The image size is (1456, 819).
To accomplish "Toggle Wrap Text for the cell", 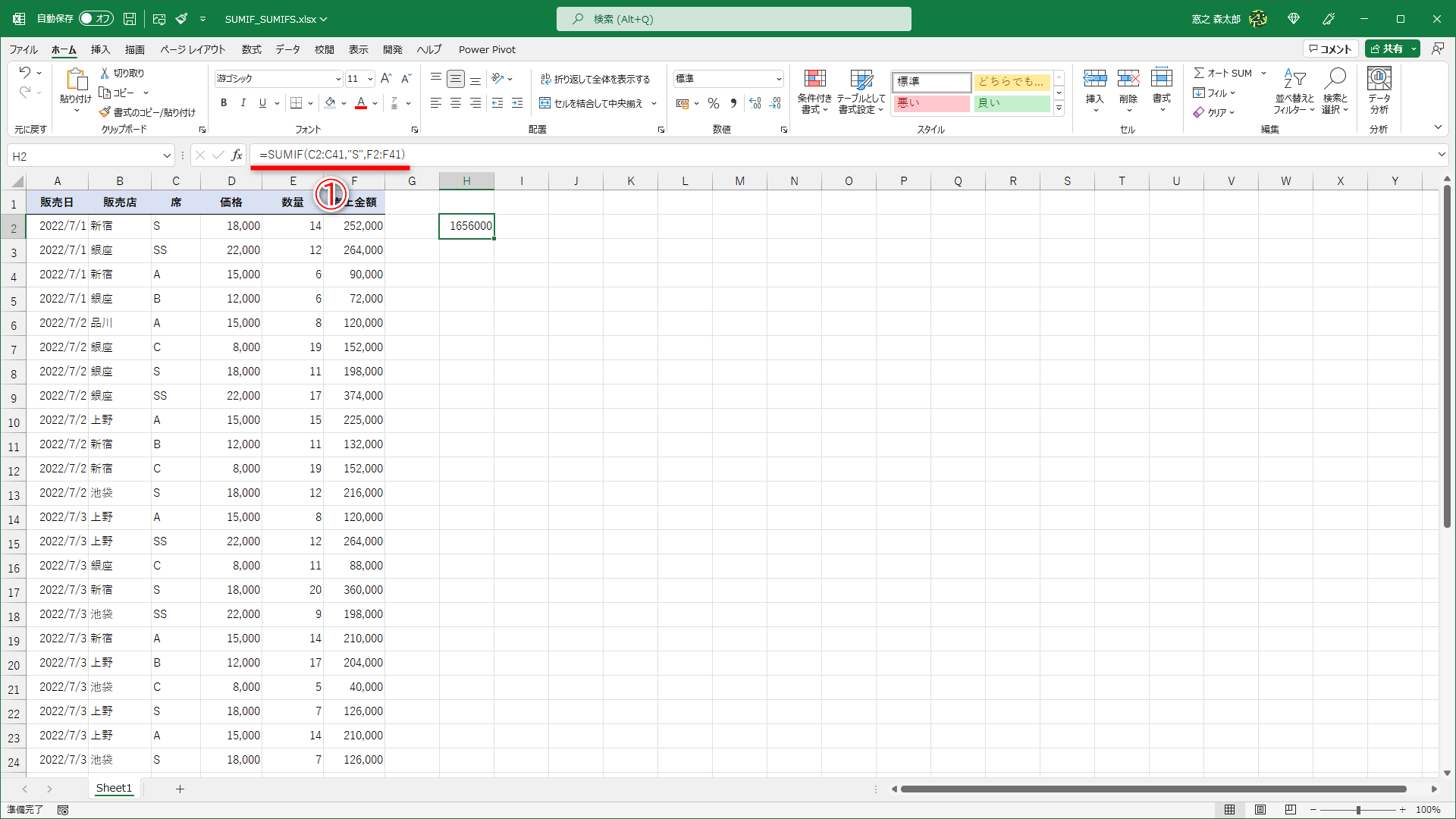I will (595, 79).
